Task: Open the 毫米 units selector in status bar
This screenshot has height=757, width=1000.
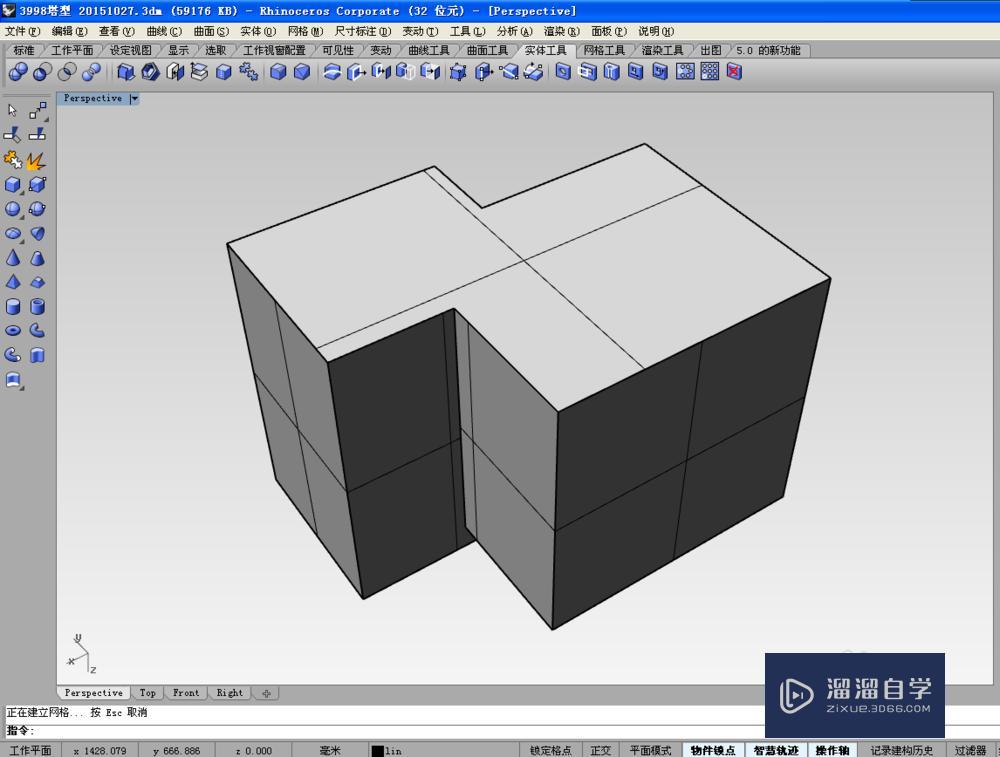Action: coord(330,751)
